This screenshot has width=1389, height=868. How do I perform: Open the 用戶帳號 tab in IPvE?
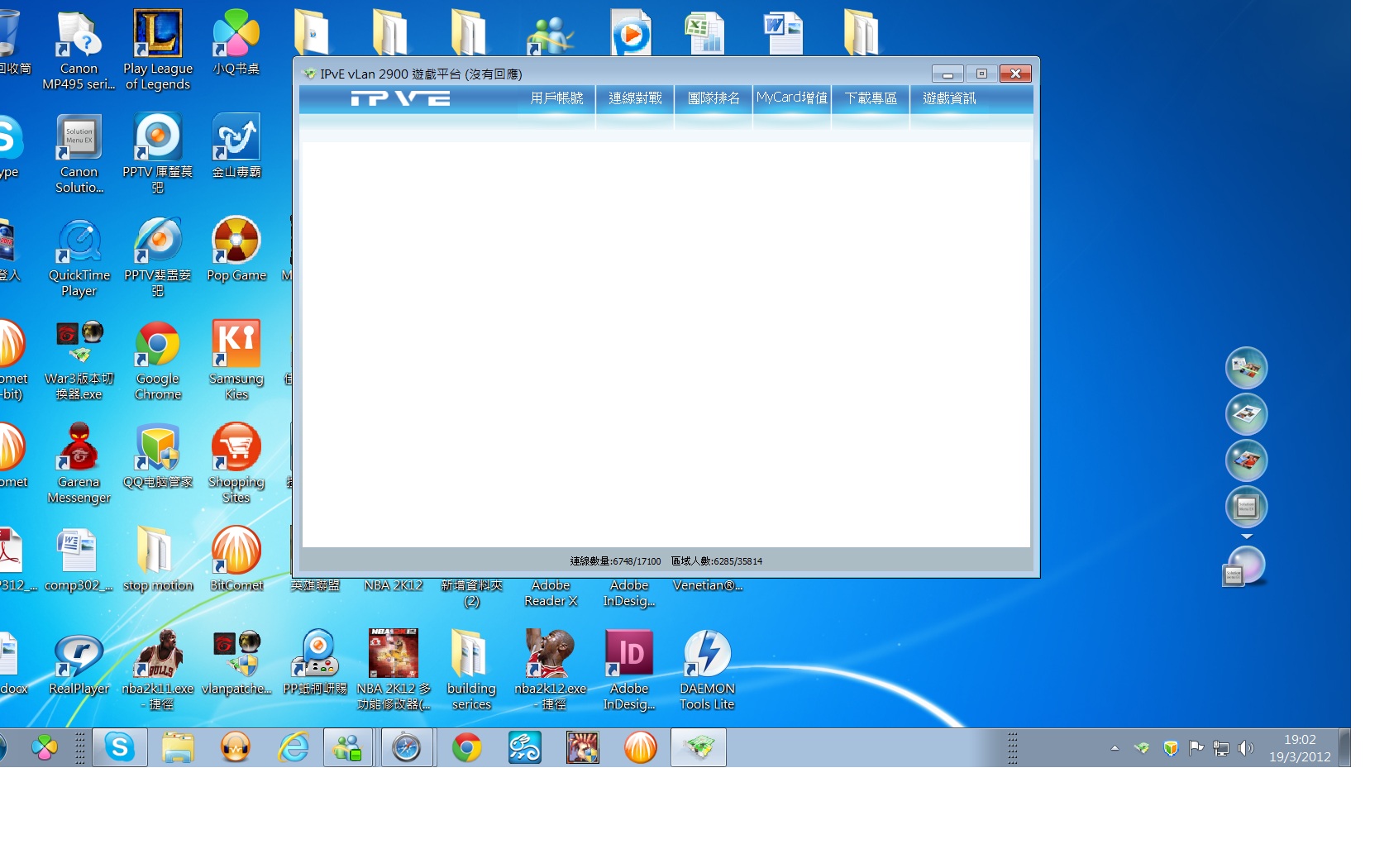(x=556, y=98)
